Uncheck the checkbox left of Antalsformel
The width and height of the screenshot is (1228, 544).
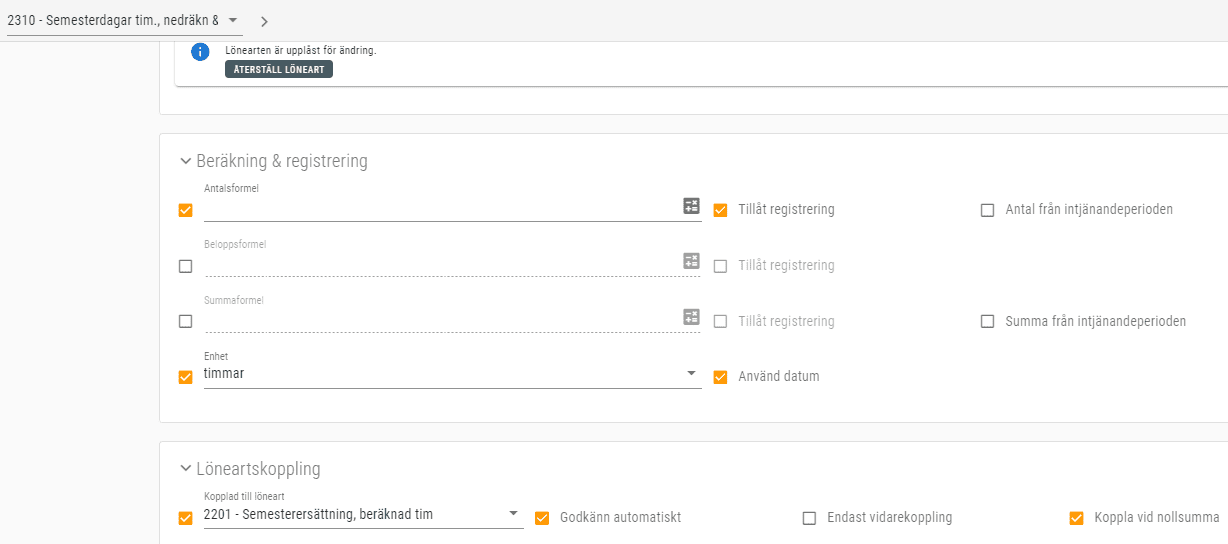185,210
